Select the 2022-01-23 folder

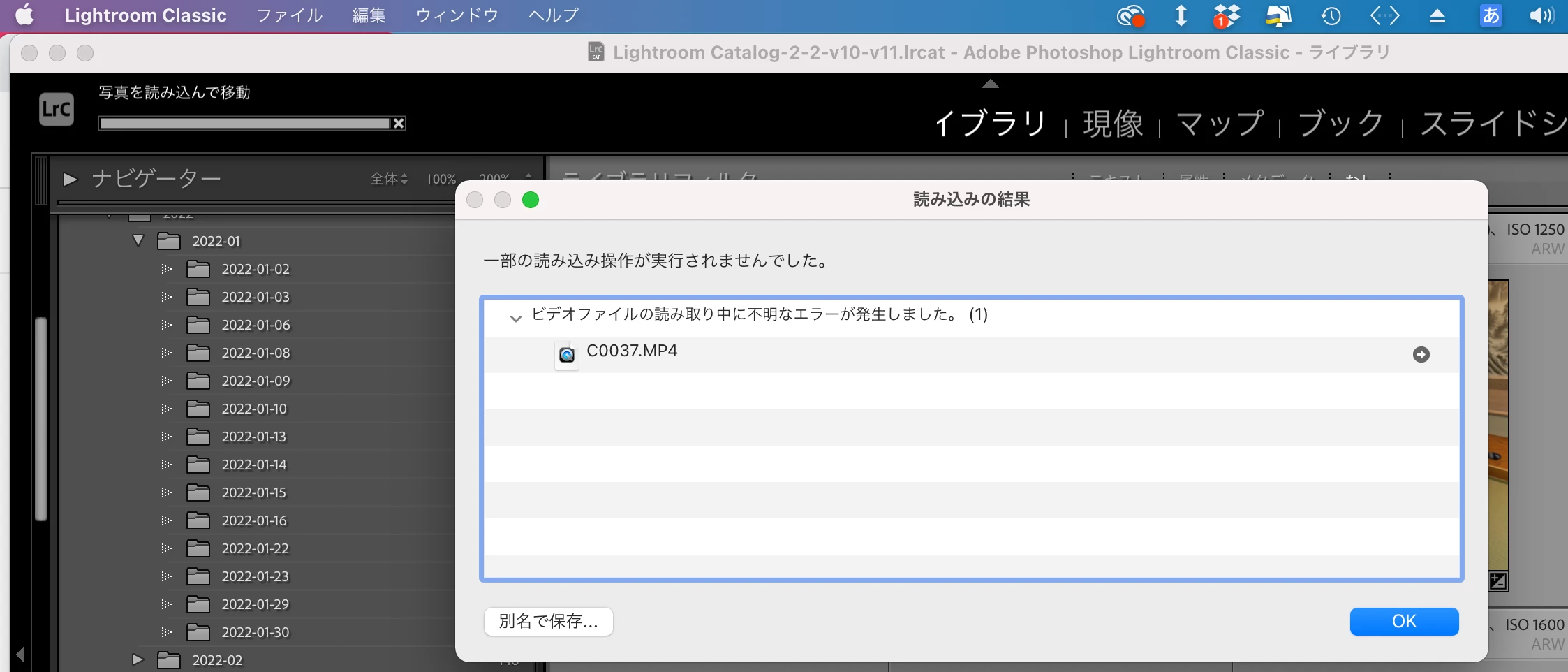coord(256,576)
